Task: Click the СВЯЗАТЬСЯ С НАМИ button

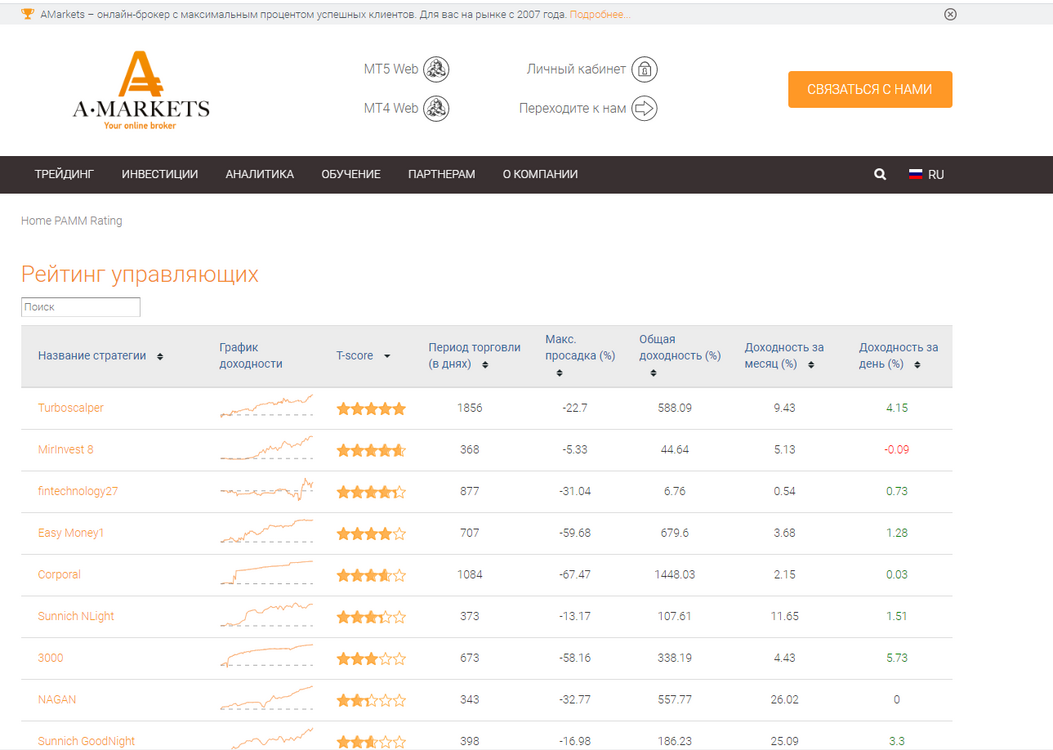Action: coord(870,89)
